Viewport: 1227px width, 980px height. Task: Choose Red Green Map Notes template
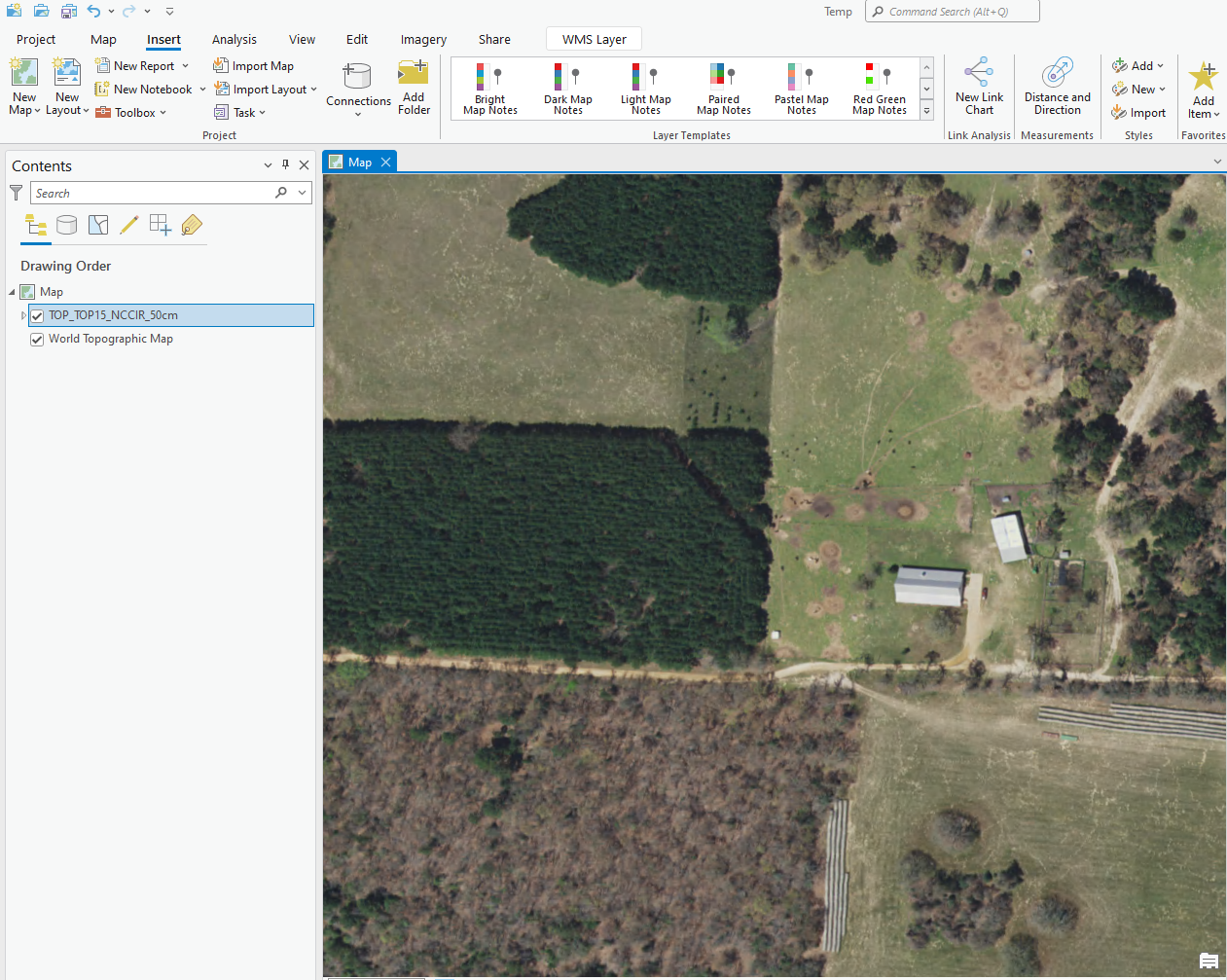pos(879,90)
